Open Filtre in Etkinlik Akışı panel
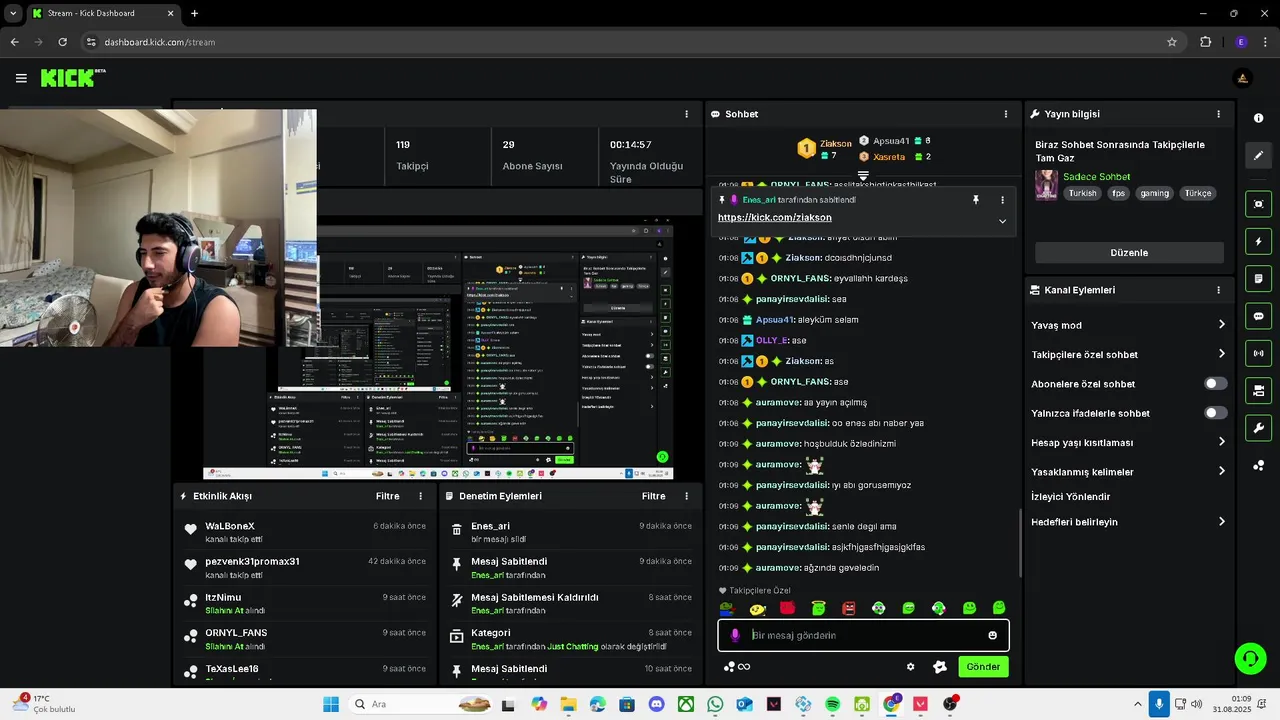Image resolution: width=1280 pixels, height=720 pixels. pos(387,496)
